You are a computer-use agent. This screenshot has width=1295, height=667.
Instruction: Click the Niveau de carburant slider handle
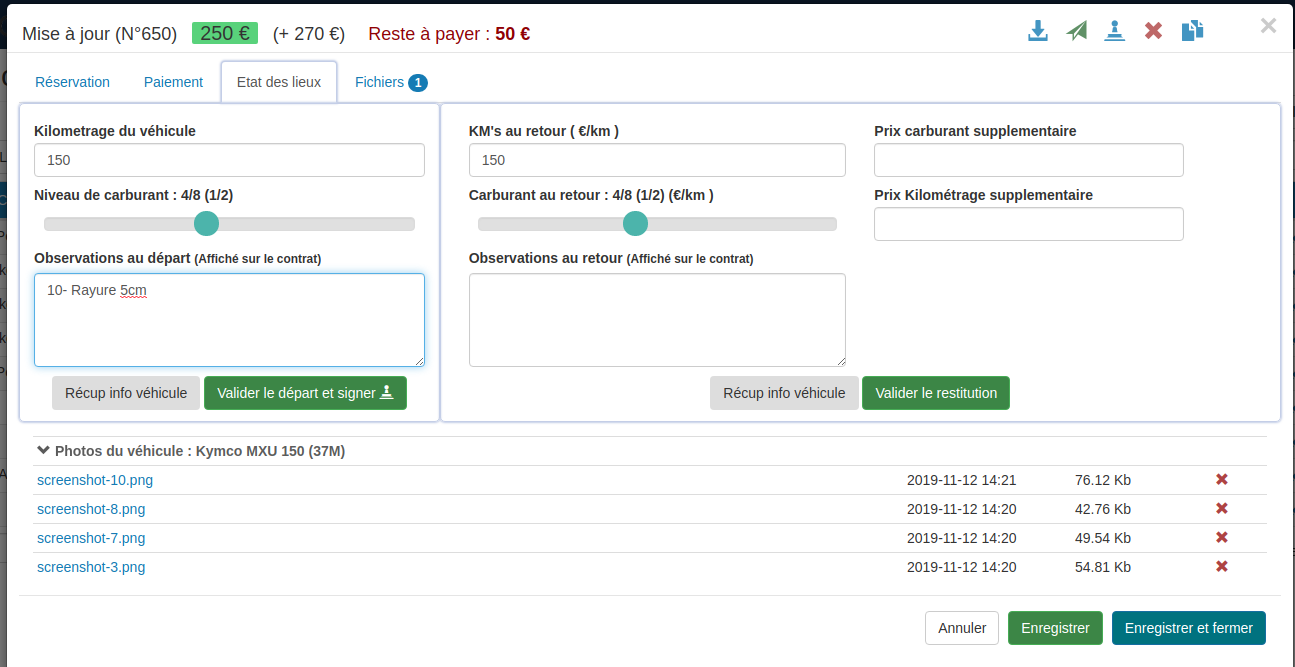coord(206,224)
